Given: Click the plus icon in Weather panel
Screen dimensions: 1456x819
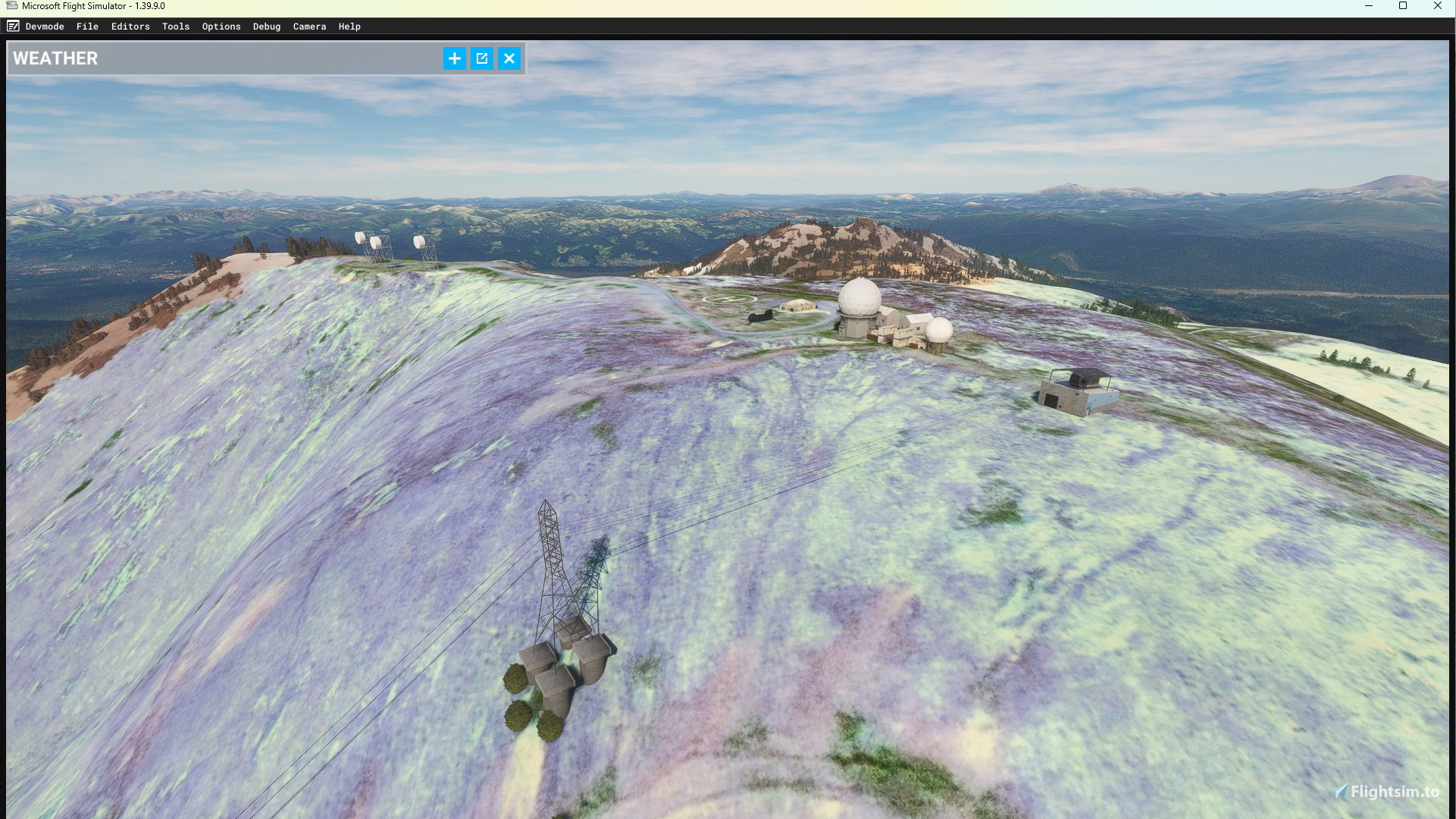Looking at the screenshot, I should [x=454, y=58].
